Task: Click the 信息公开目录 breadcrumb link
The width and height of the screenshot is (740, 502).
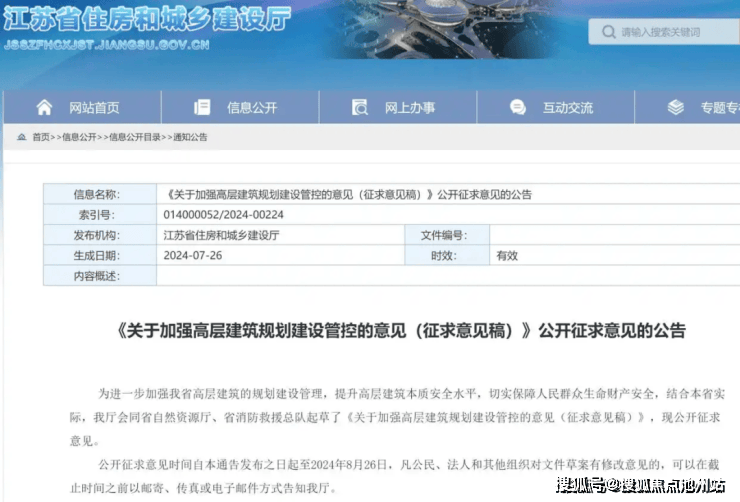Action: (x=135, y=137)
